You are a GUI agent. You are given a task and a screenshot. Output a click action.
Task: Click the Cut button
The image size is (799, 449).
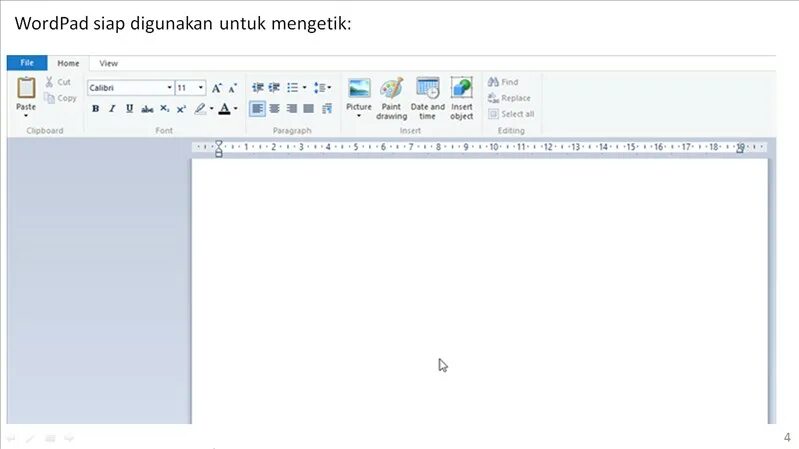pyautogui.click(x=58, y=82)
